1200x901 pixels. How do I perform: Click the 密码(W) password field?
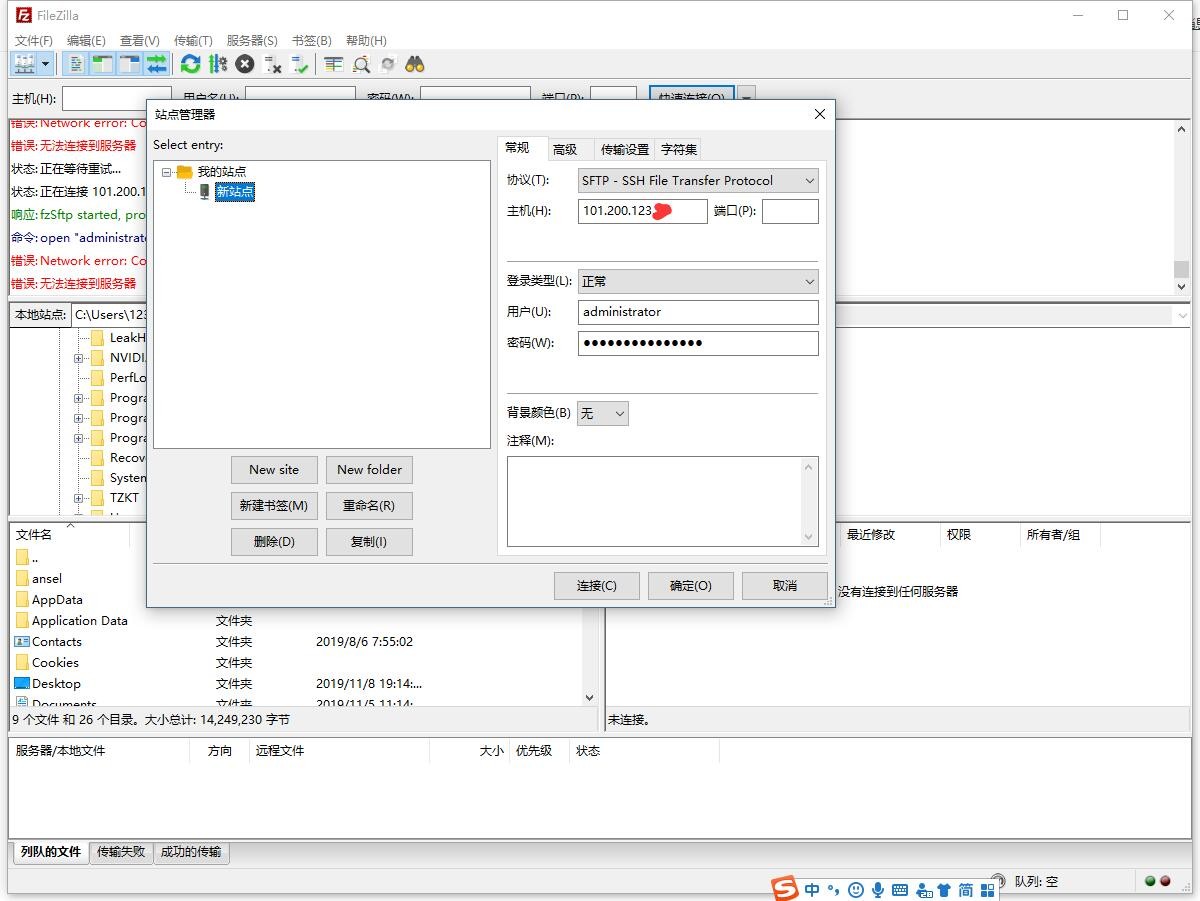point(698,343)
